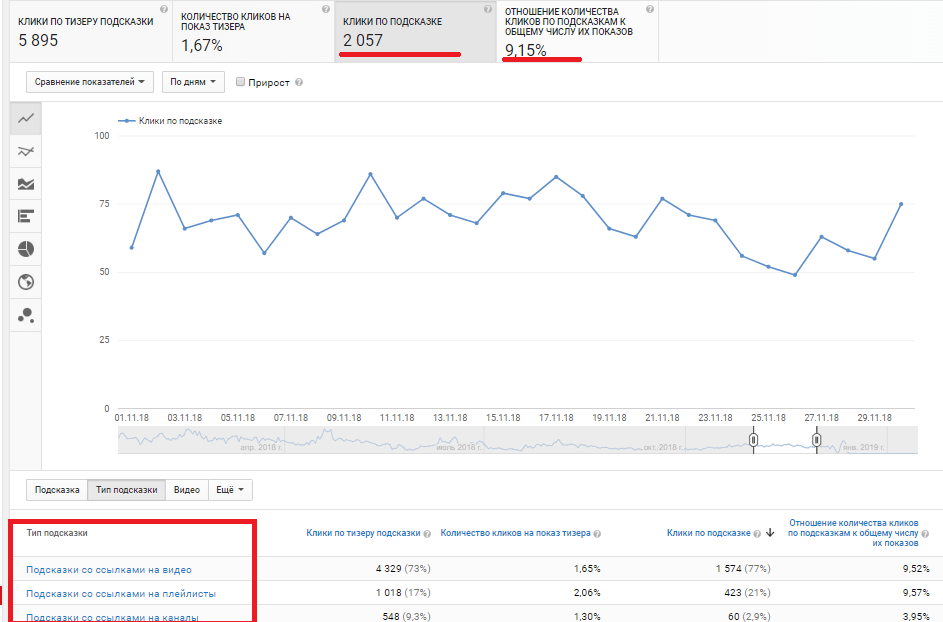
Task: Select the bubble chart icon
Action: tap(26, 315)
